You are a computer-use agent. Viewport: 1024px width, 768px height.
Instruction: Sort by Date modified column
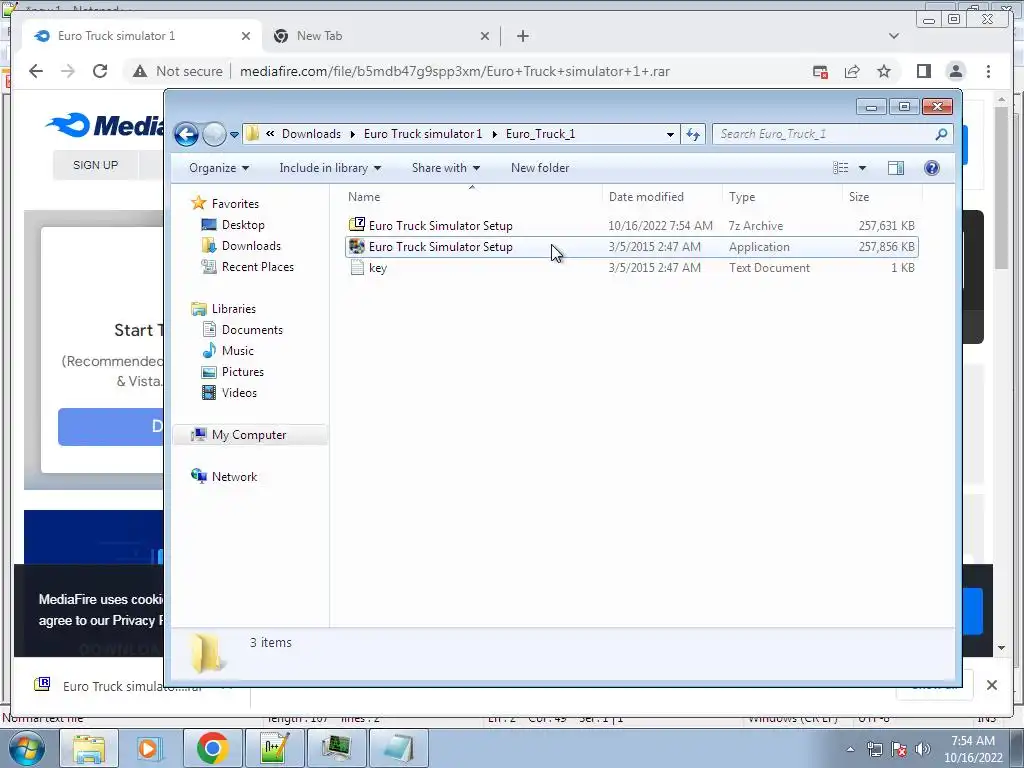click(x=662, y=197)
